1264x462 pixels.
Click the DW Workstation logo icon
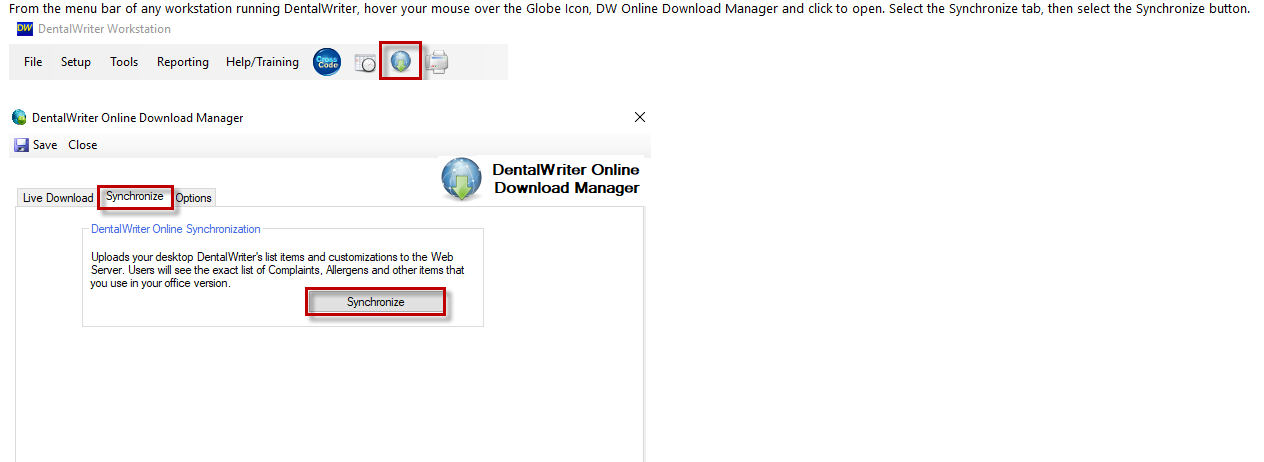click(x=25, y=29)
